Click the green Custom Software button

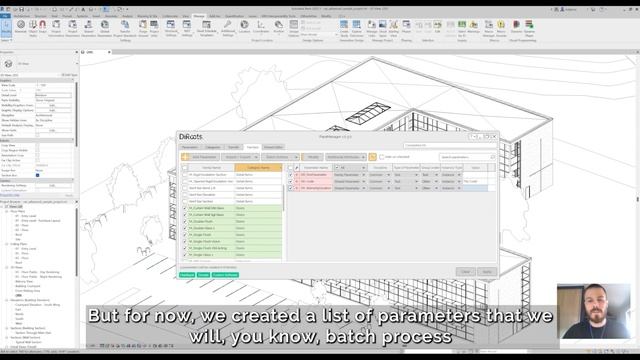pos(225,275)
